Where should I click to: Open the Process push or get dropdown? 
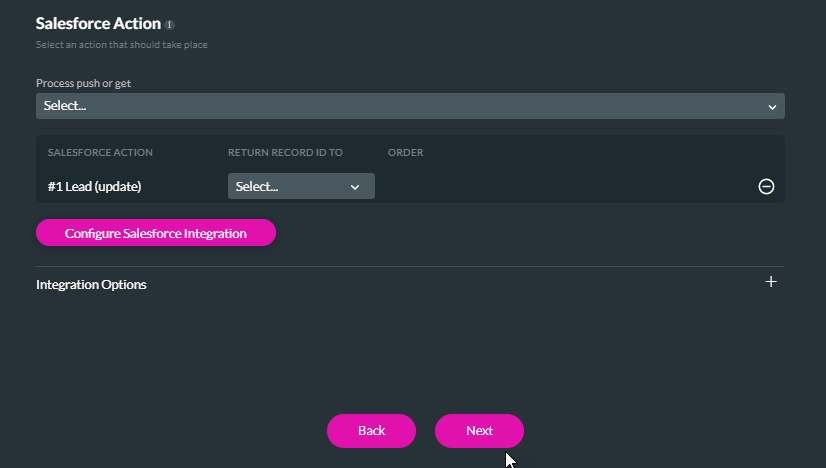[x=410, y=106]
